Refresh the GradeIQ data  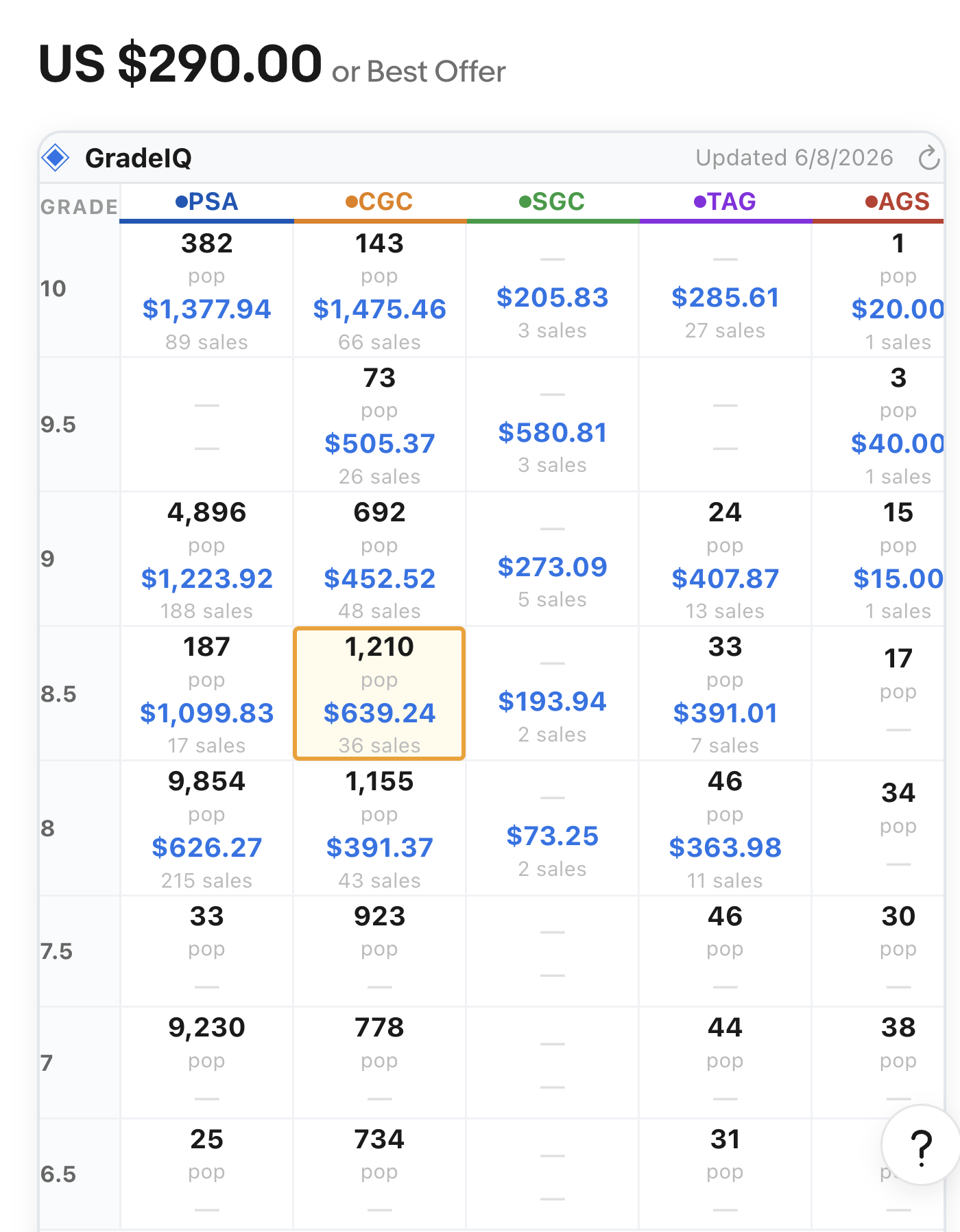click(928, 158)
